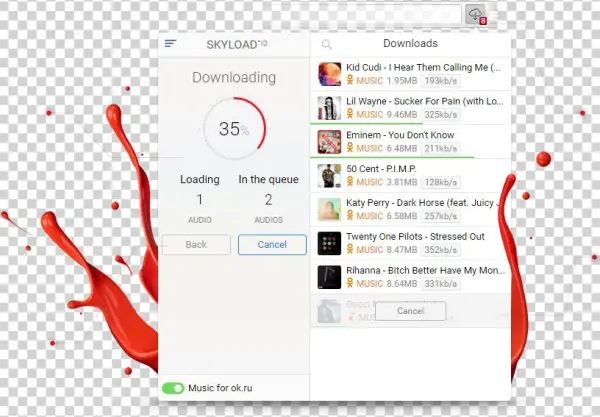Click the 9.46MB file size

coord(402,114)
